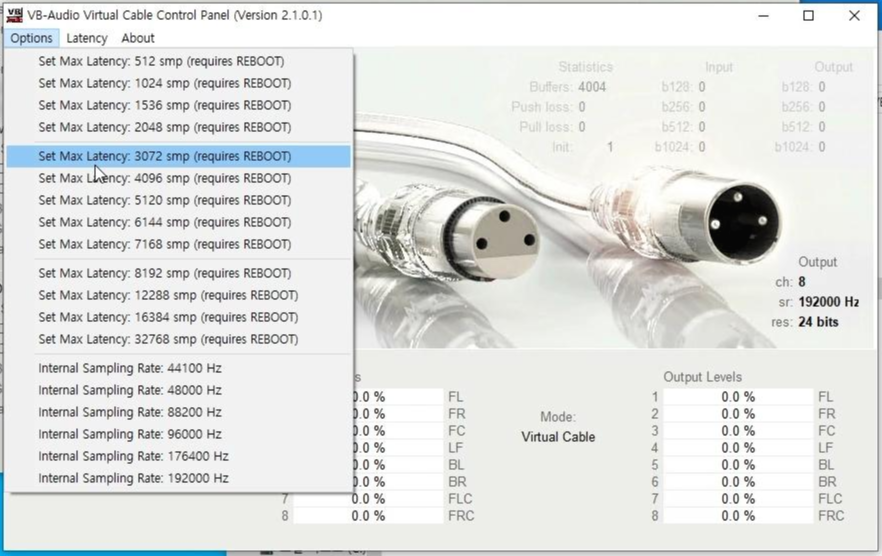Viewport: 882px width, 556px height.
Task: Open the About menu
Action: coord(138,38)
